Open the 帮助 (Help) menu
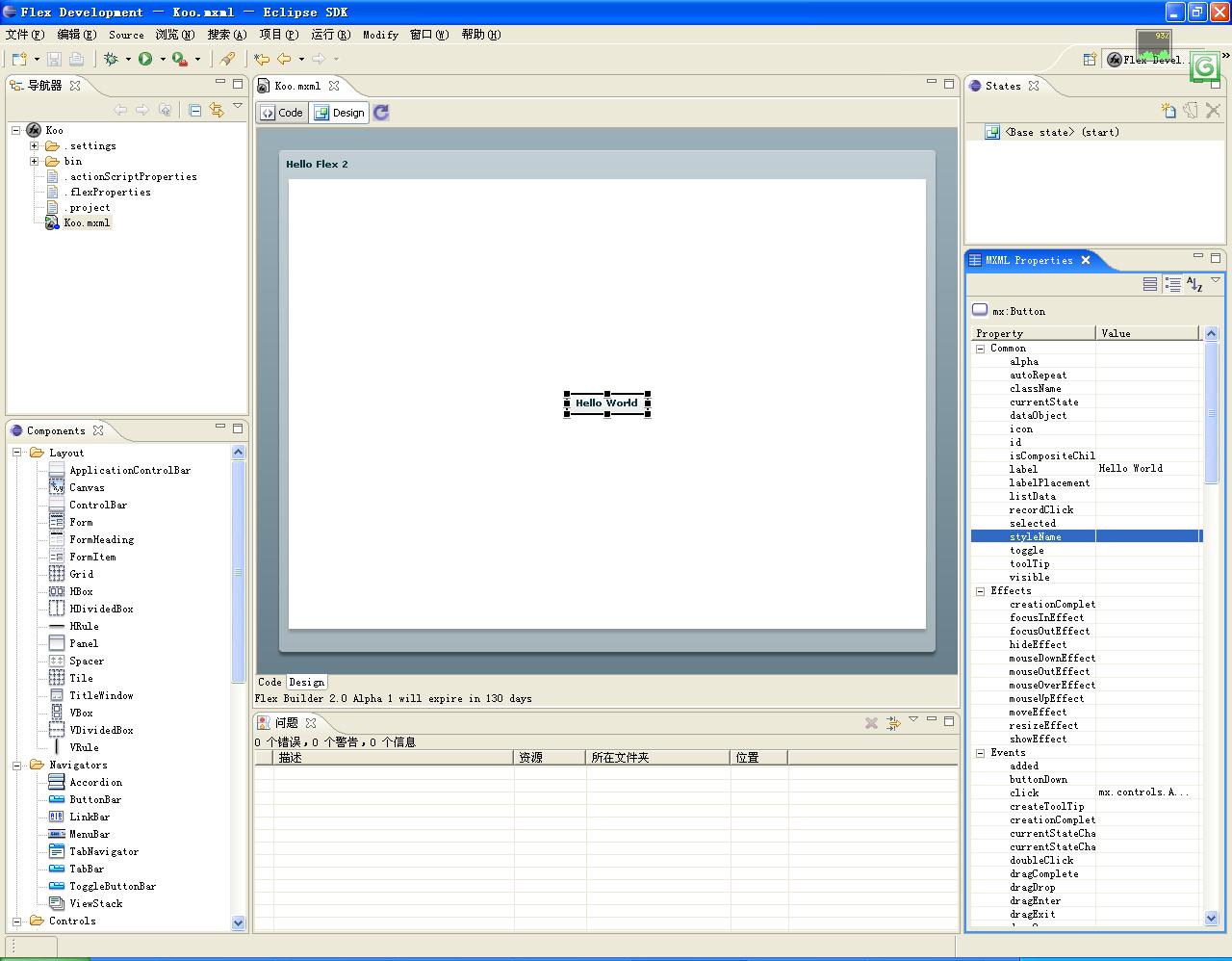1232x961 pixels. coord(480,35)
